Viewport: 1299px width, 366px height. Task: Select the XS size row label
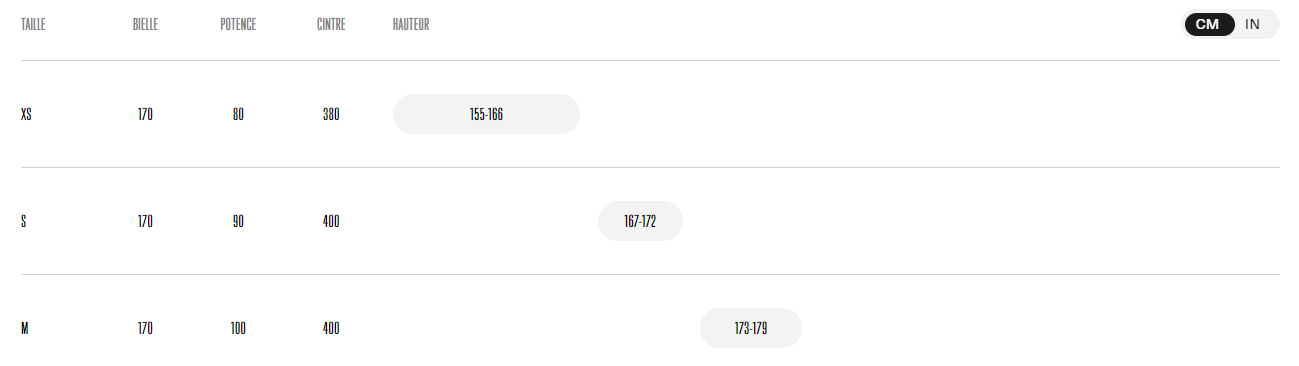pos(27,114)
